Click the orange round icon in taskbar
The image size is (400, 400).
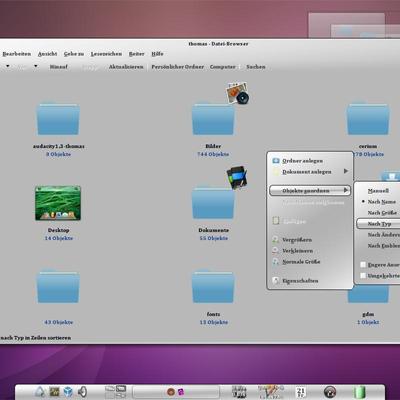click(x=171, y=392)
